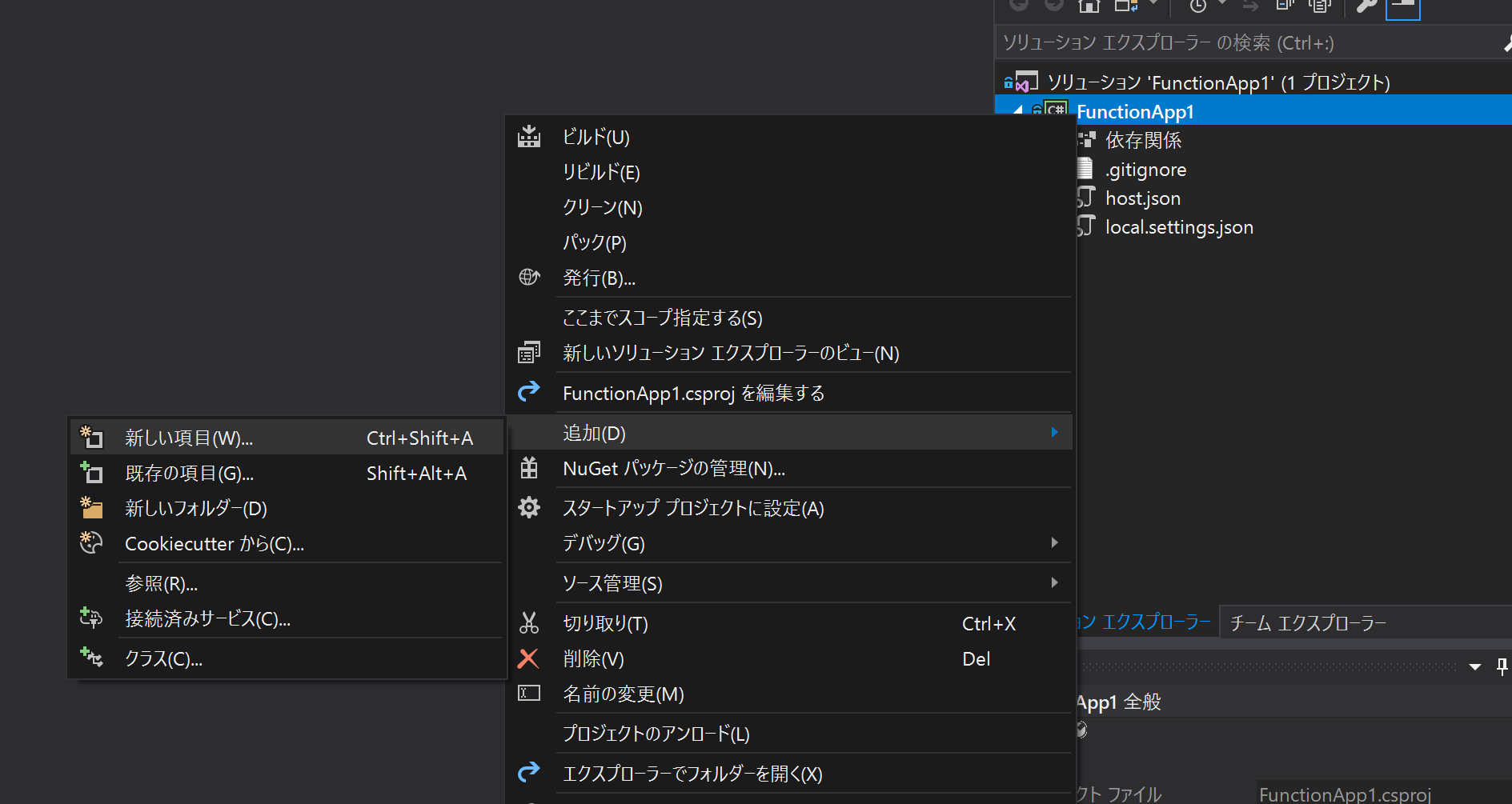Select the gear icon for スタートアップ プロジェクトに設定
Image resolution: width=1512 pixels, height=804 pixels.
pyautogui.click(x=529, y=508)
